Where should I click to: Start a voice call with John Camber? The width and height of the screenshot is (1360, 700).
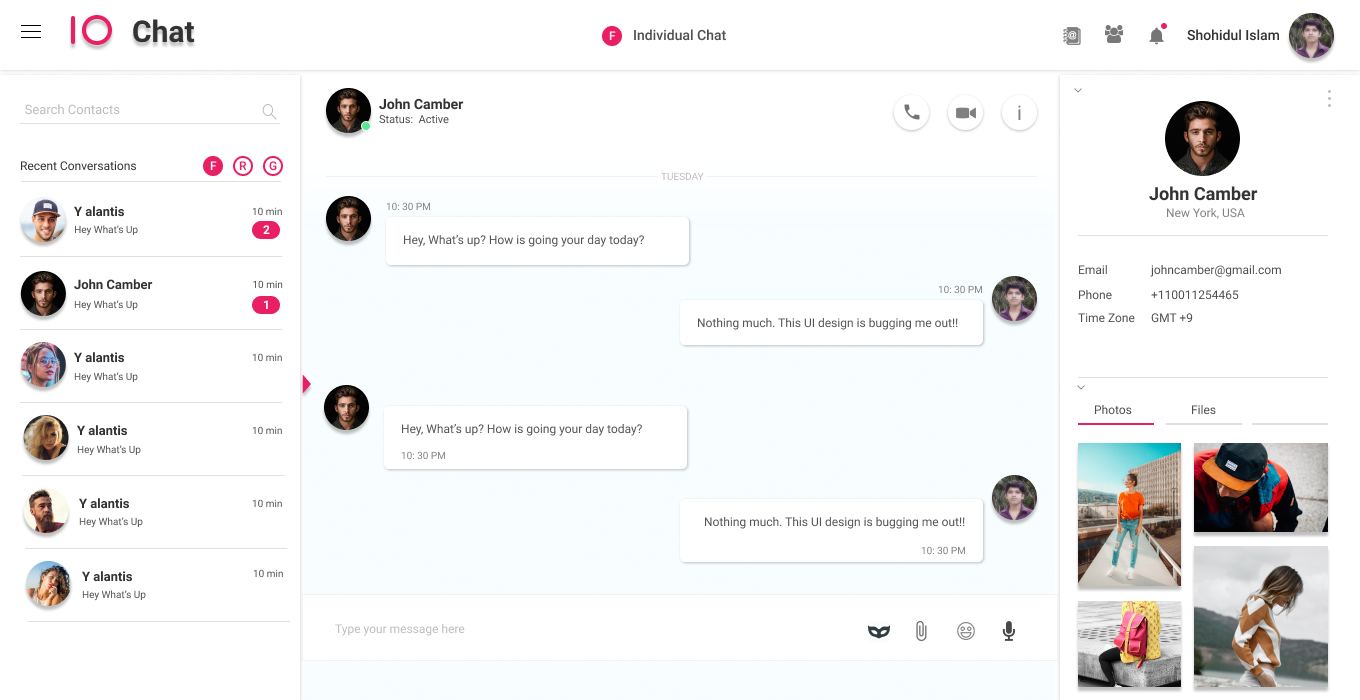[x=912, y=113]
